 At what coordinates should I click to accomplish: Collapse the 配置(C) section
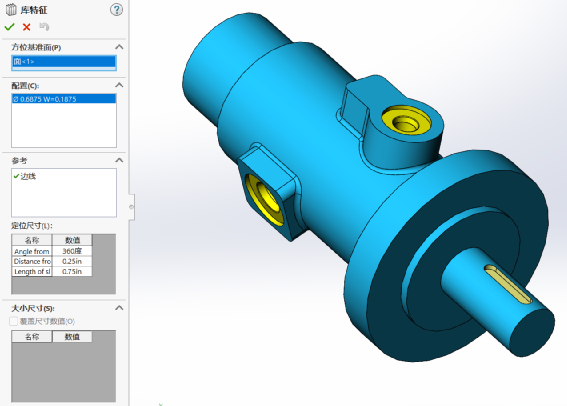click(119, 85)
